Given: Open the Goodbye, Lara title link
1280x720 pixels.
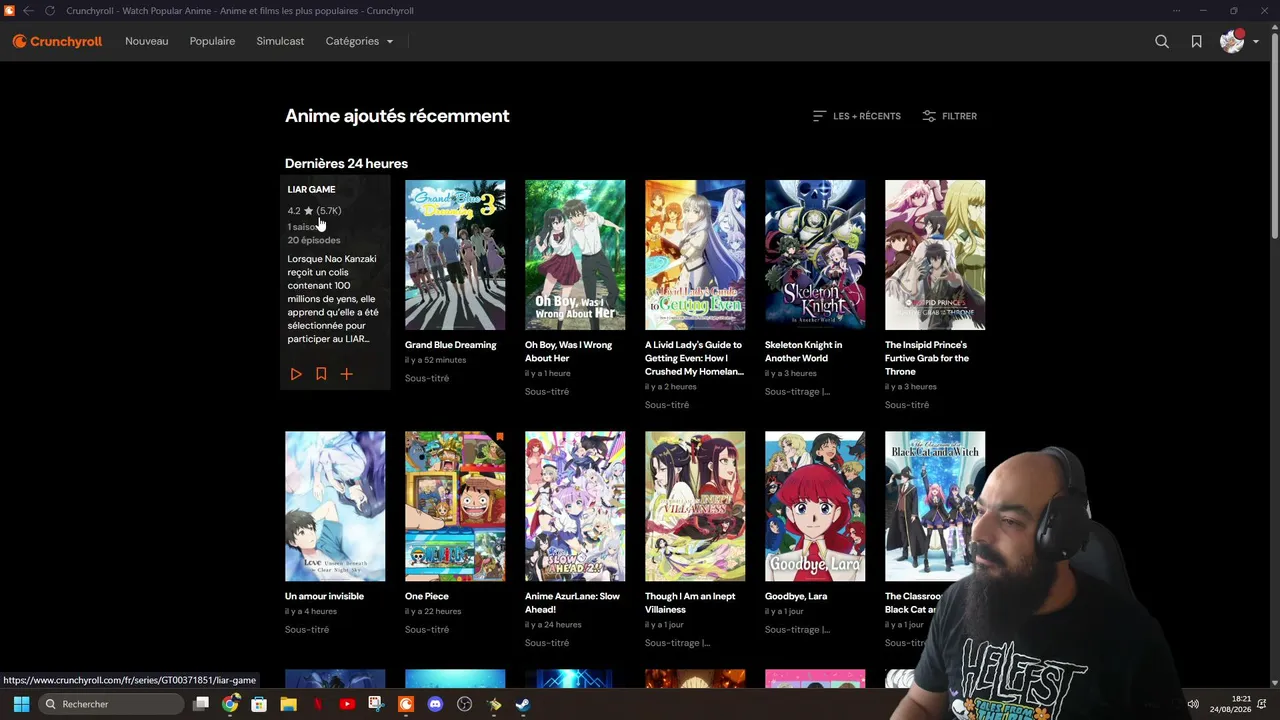Looking at the screenshot, I should coord(796,596).
